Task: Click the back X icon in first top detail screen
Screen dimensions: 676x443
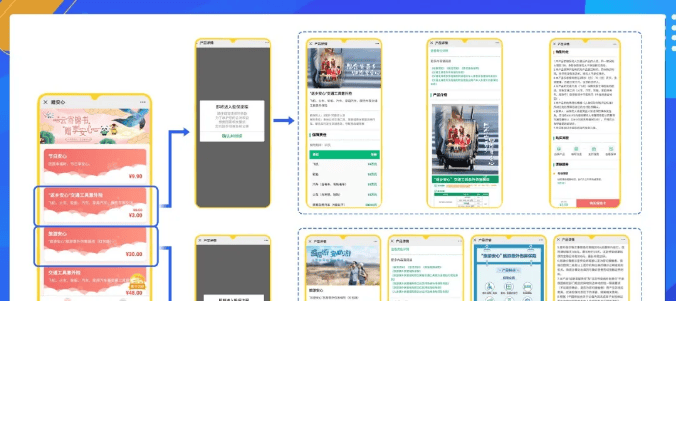Action: [x=310, y=44]
